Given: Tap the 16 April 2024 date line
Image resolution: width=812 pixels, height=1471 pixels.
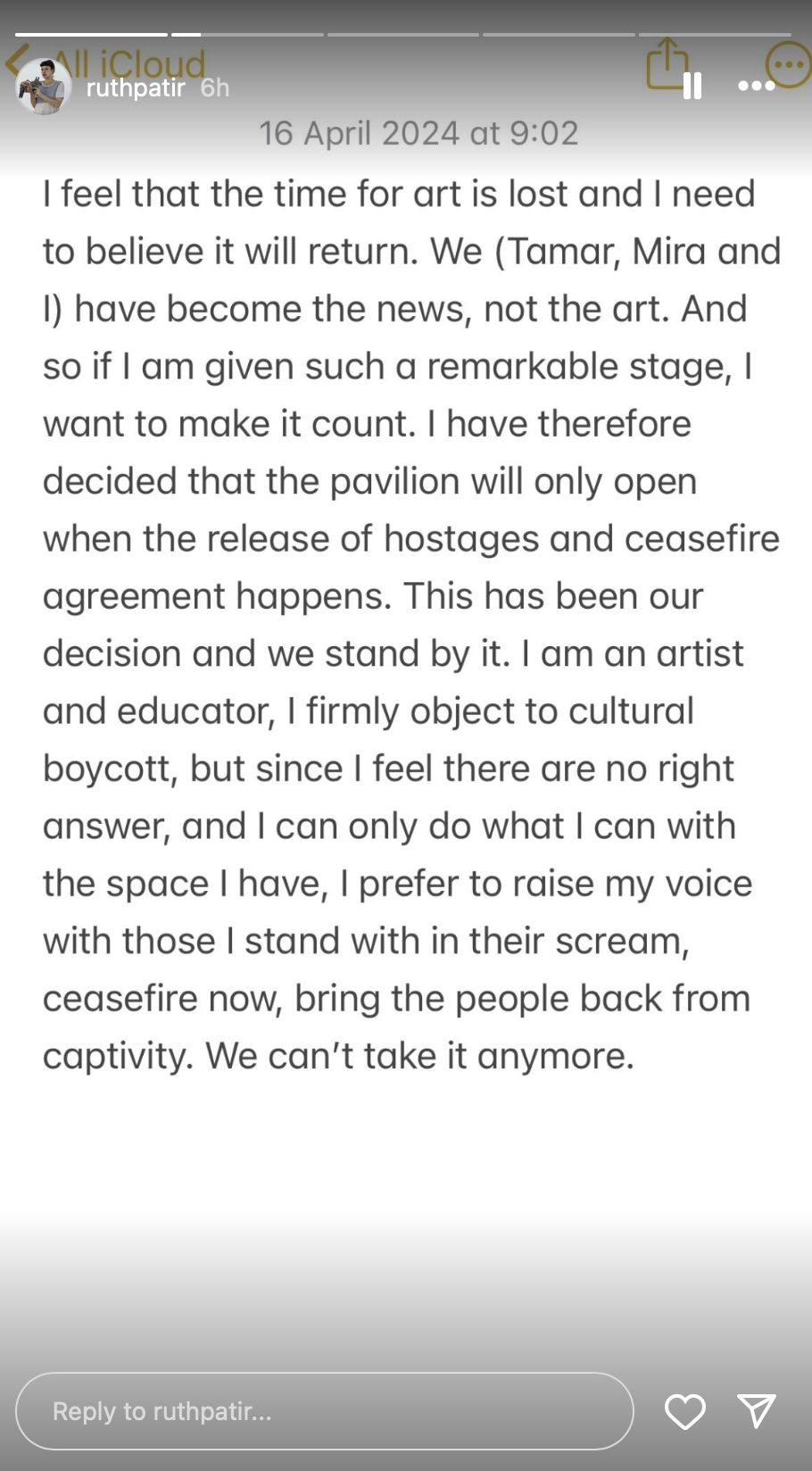Looking at the screenshot, I should (x=418, y=133).
